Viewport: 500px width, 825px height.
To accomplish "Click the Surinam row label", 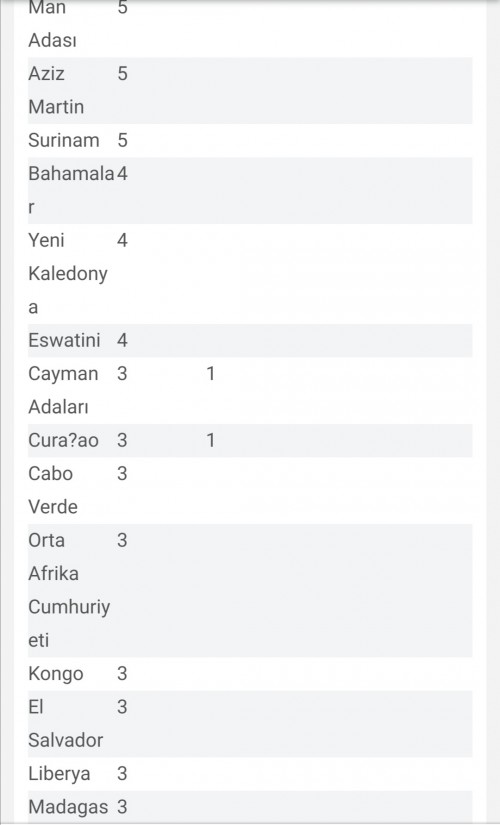I will [x=64, y=140].
